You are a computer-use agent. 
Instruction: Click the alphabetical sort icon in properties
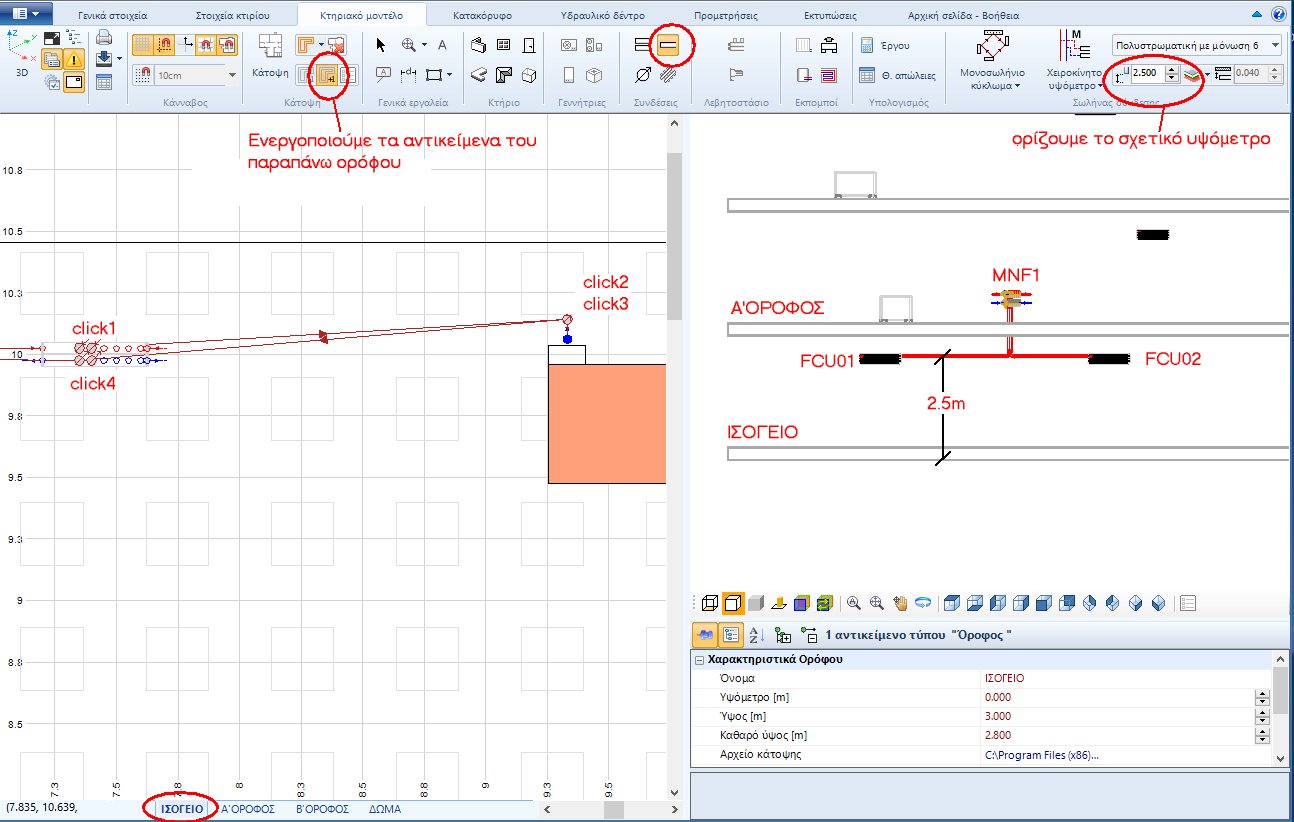click(757, 635)
